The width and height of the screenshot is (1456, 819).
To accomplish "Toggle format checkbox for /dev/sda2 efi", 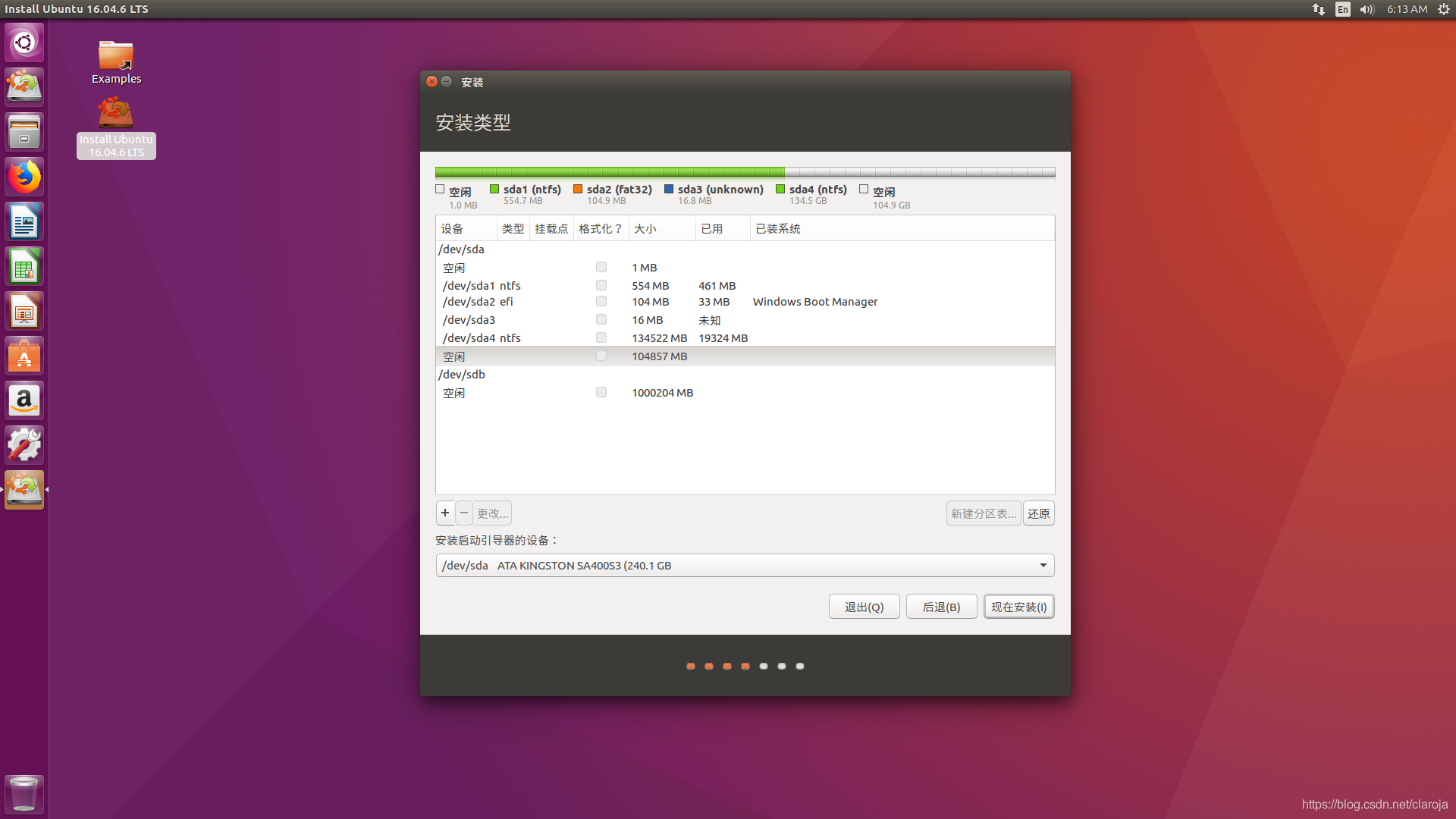I will pyautogui.click(x=601, y=301).
